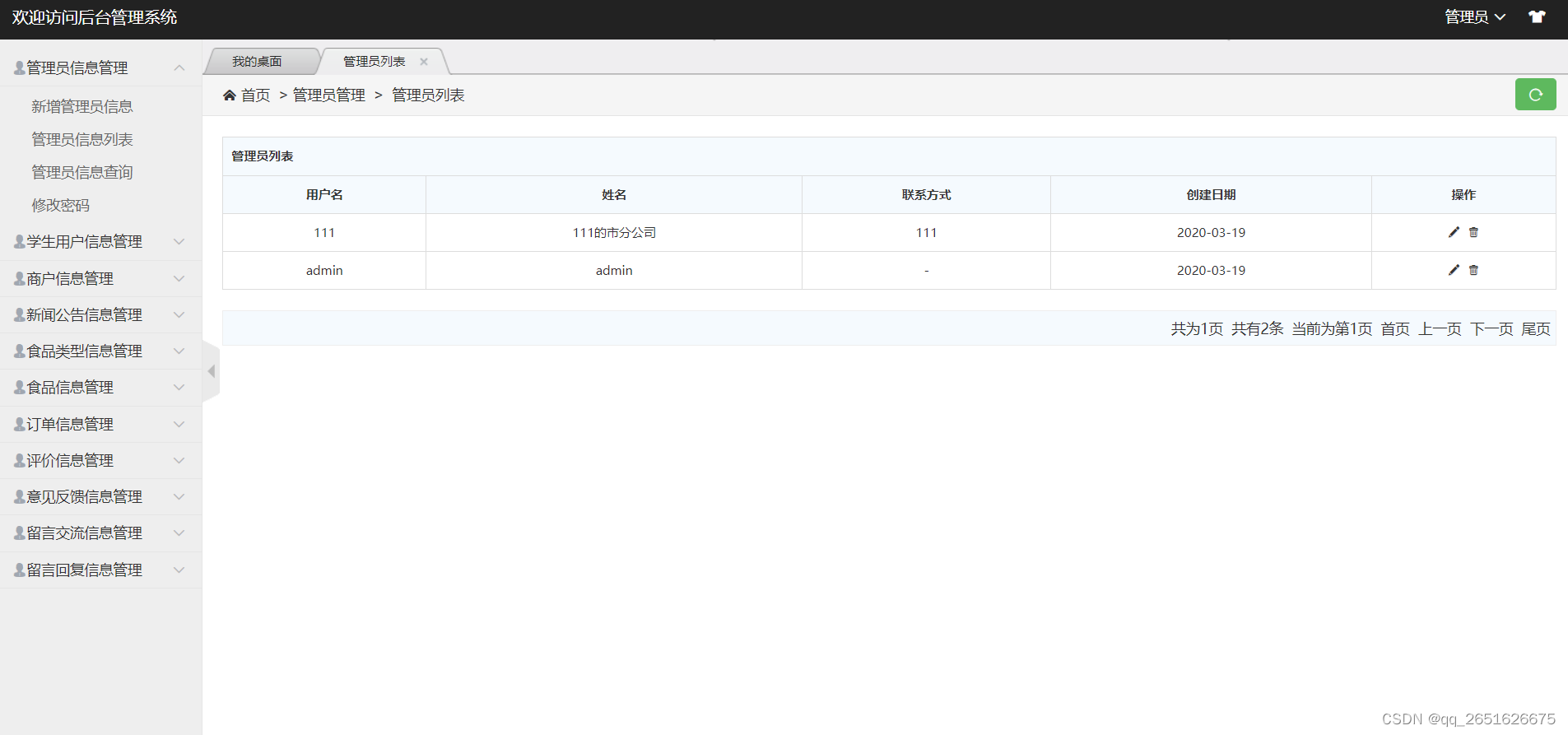Open 管理员信息查询 submenu item
Screen dimensions: 1568x735
point(82,172)
